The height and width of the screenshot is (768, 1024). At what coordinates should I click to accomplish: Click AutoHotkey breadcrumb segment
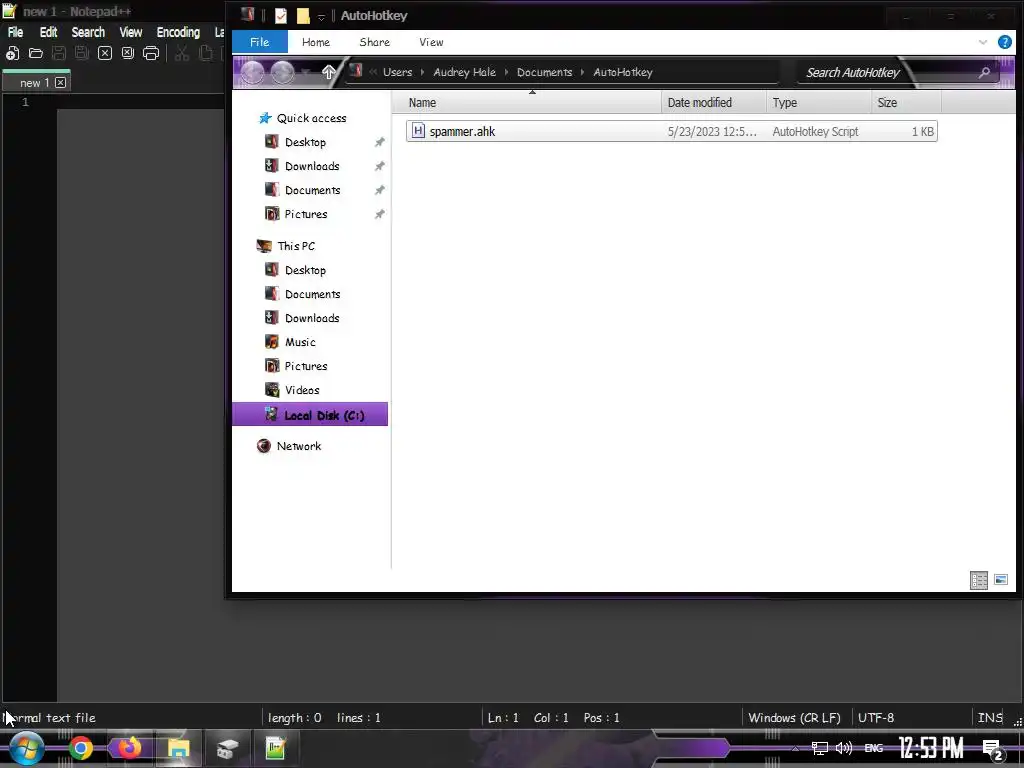(x=622, y=72)
